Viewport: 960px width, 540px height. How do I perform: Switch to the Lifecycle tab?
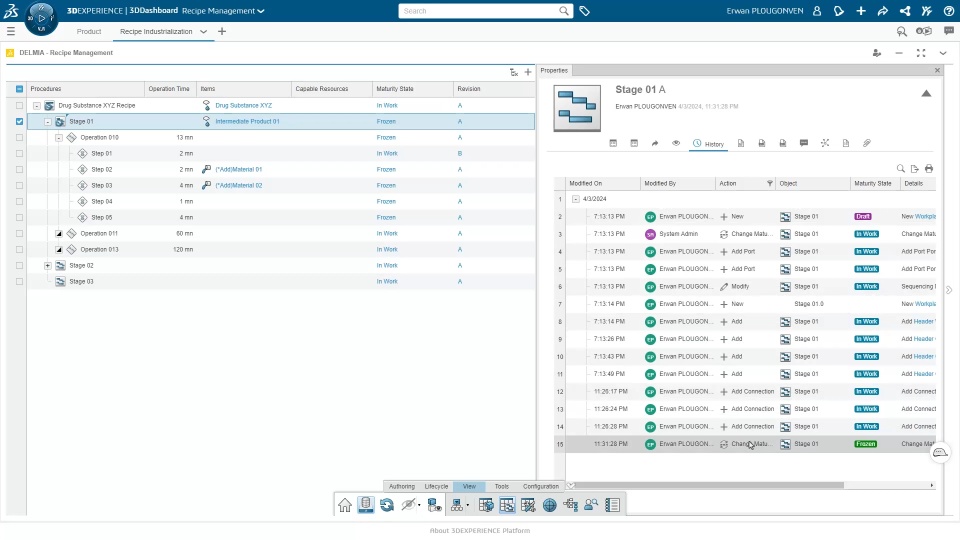click(437, 486)
